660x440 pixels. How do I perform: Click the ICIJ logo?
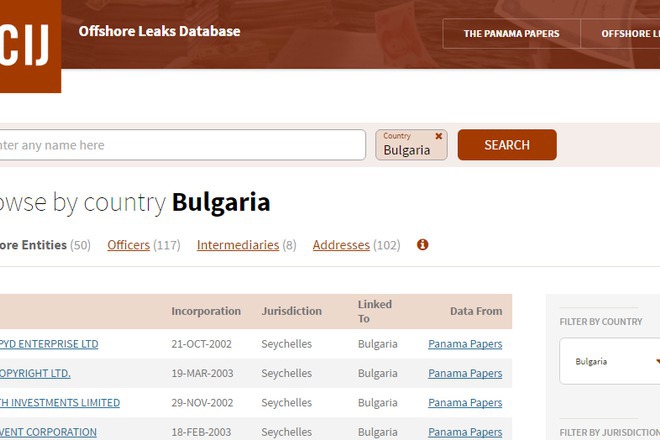click(30, 45)
